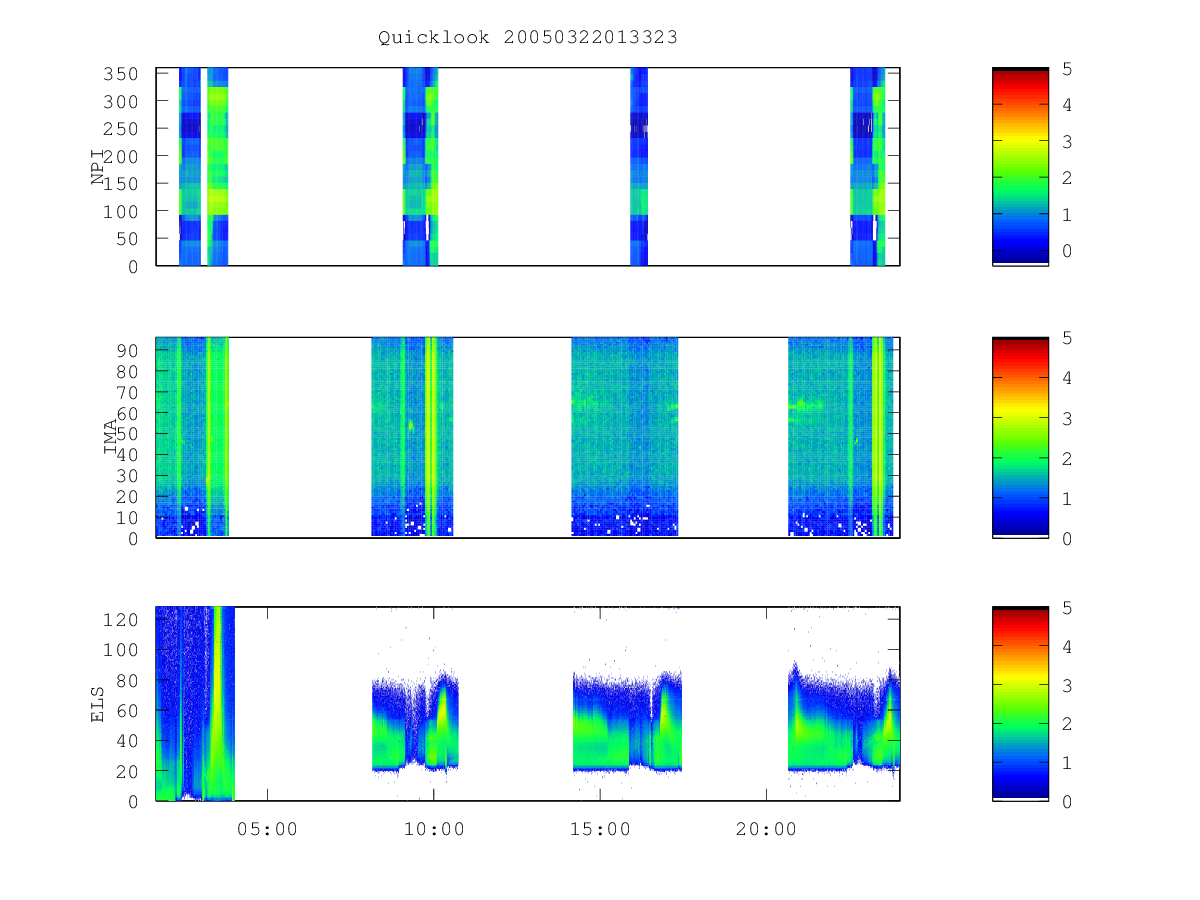Viewport: 1200px width, 900px height.
Task: Click the IMA panel color bar
Action: (x=1020, y=437)
